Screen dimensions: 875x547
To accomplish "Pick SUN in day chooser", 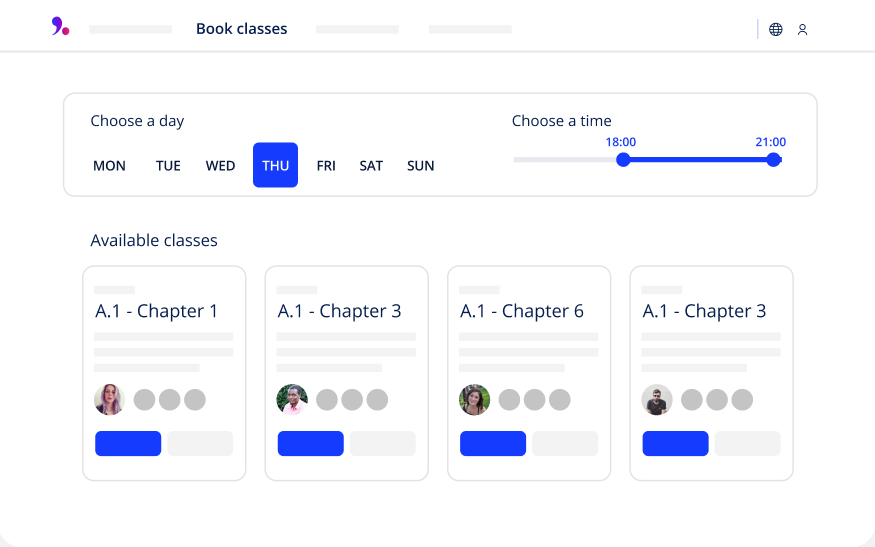I will tap(421, 166).
